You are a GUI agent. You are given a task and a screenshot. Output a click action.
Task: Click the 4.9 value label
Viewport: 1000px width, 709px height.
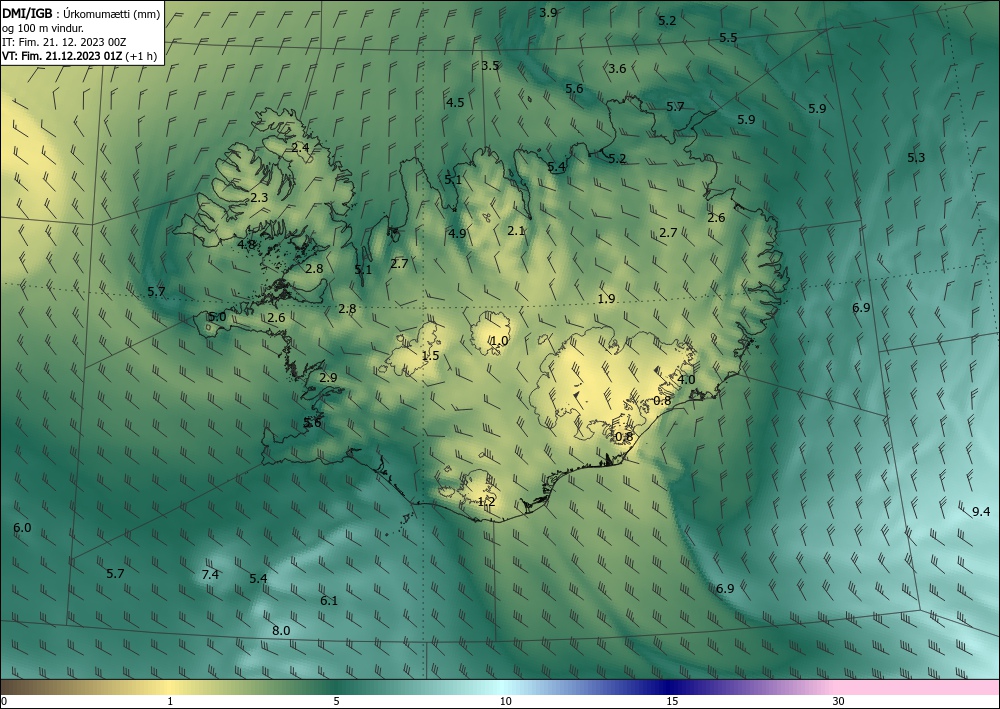click(x=457, y=233)
